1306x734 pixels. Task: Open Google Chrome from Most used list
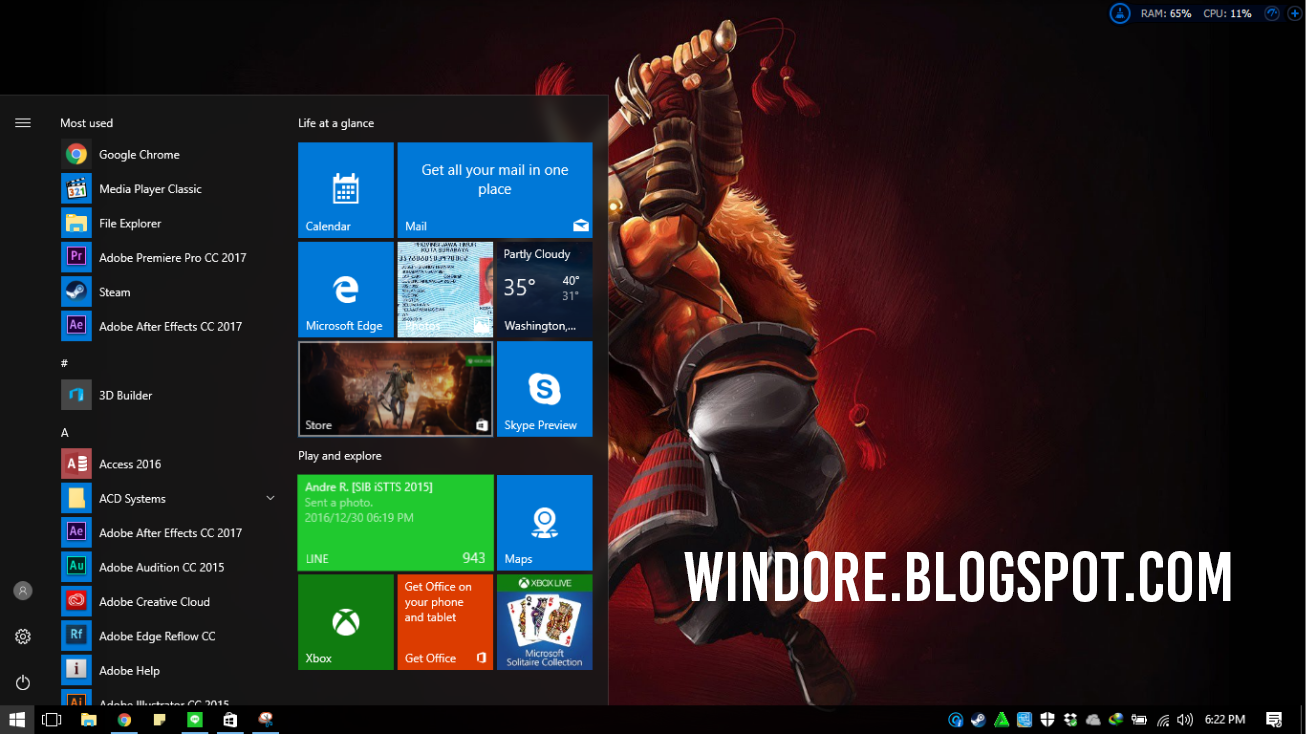coord(168,154)
